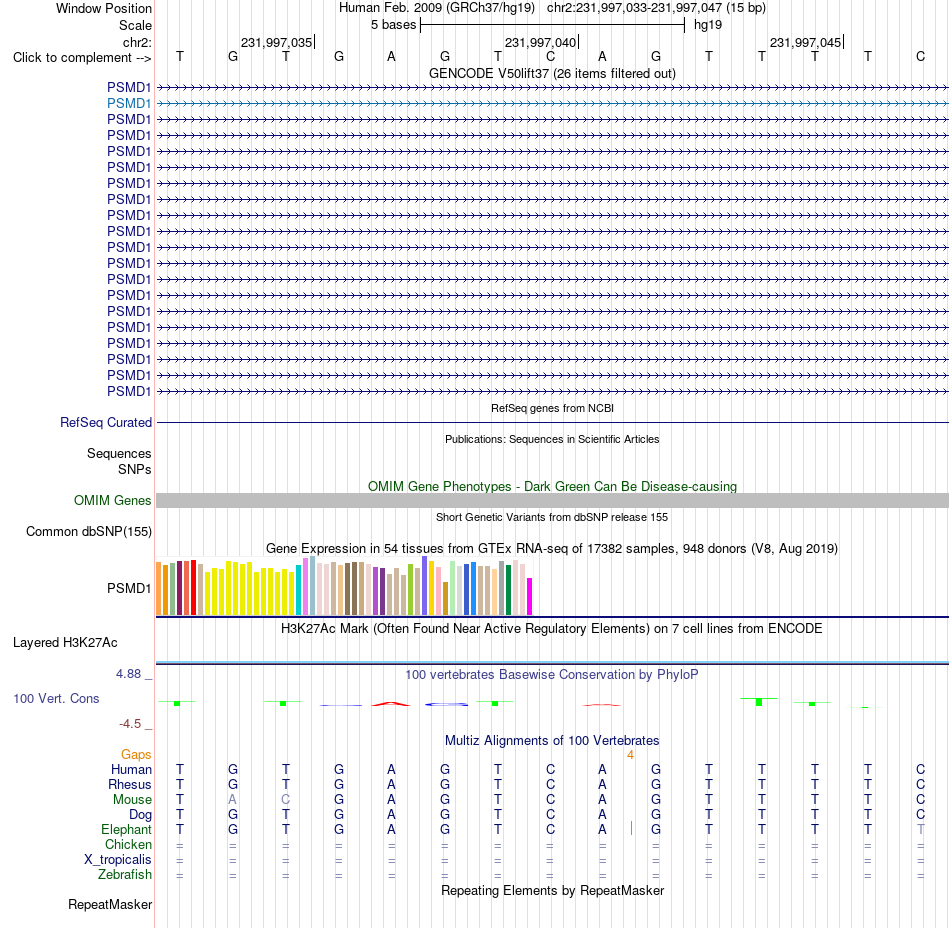
Task: Click 'Publications: Sequences in Scientific Articles' title
Action: 552,439
